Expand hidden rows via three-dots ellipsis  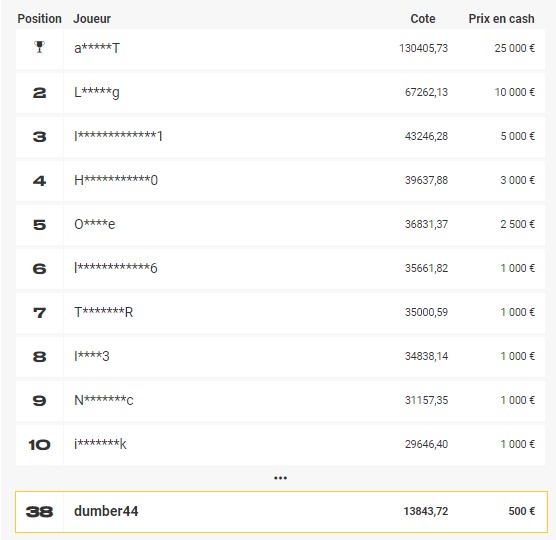(x=280, y=478)
